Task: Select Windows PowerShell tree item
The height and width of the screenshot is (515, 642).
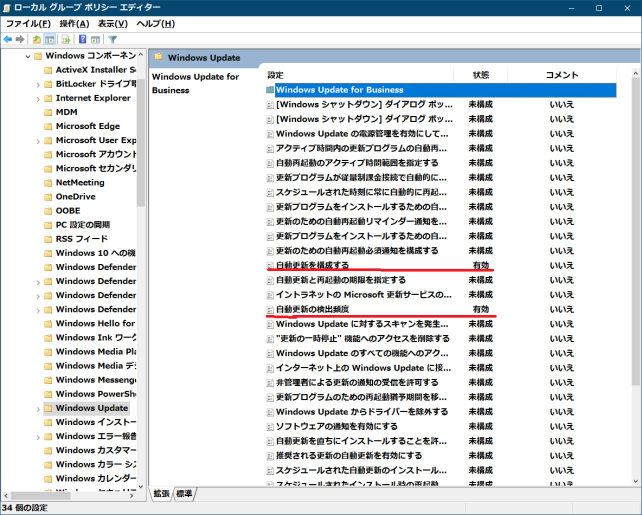Action: (95, 394)
